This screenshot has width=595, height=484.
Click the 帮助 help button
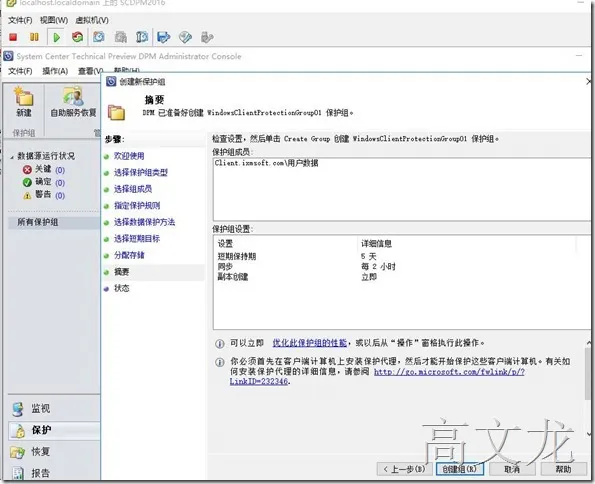tap(564, 470)
